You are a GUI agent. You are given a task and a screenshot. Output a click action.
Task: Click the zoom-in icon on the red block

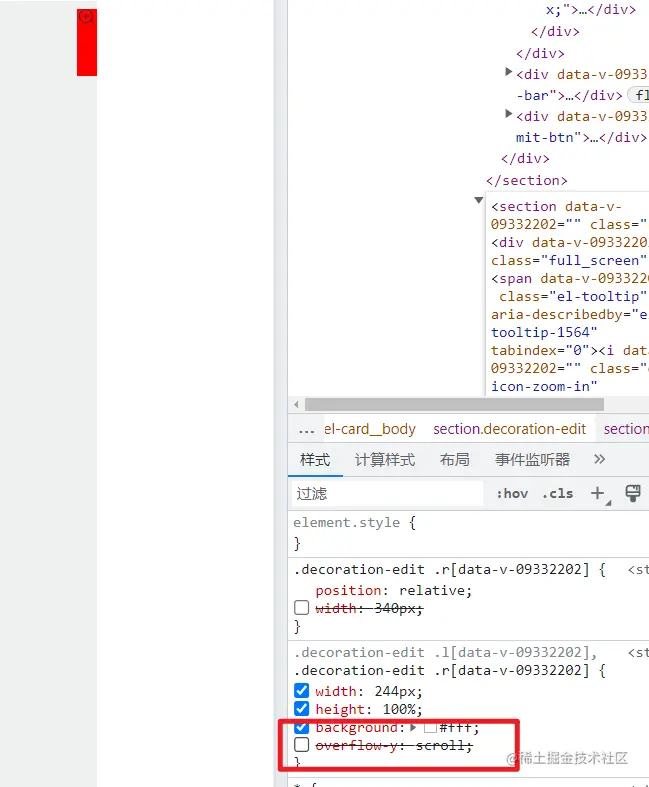tap(86, 17)
